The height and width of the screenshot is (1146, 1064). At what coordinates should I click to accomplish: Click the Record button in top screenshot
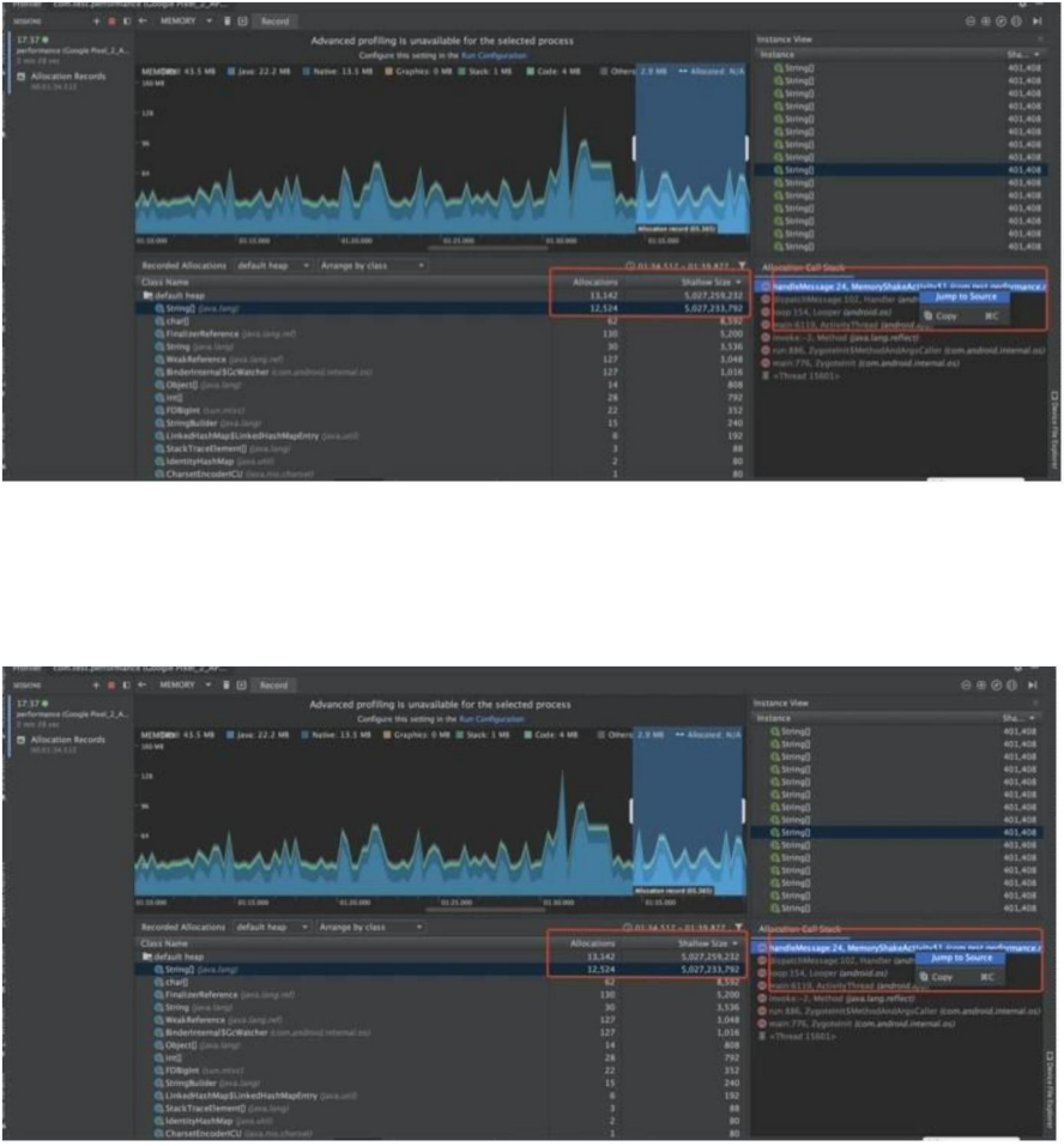click(275, 22)
